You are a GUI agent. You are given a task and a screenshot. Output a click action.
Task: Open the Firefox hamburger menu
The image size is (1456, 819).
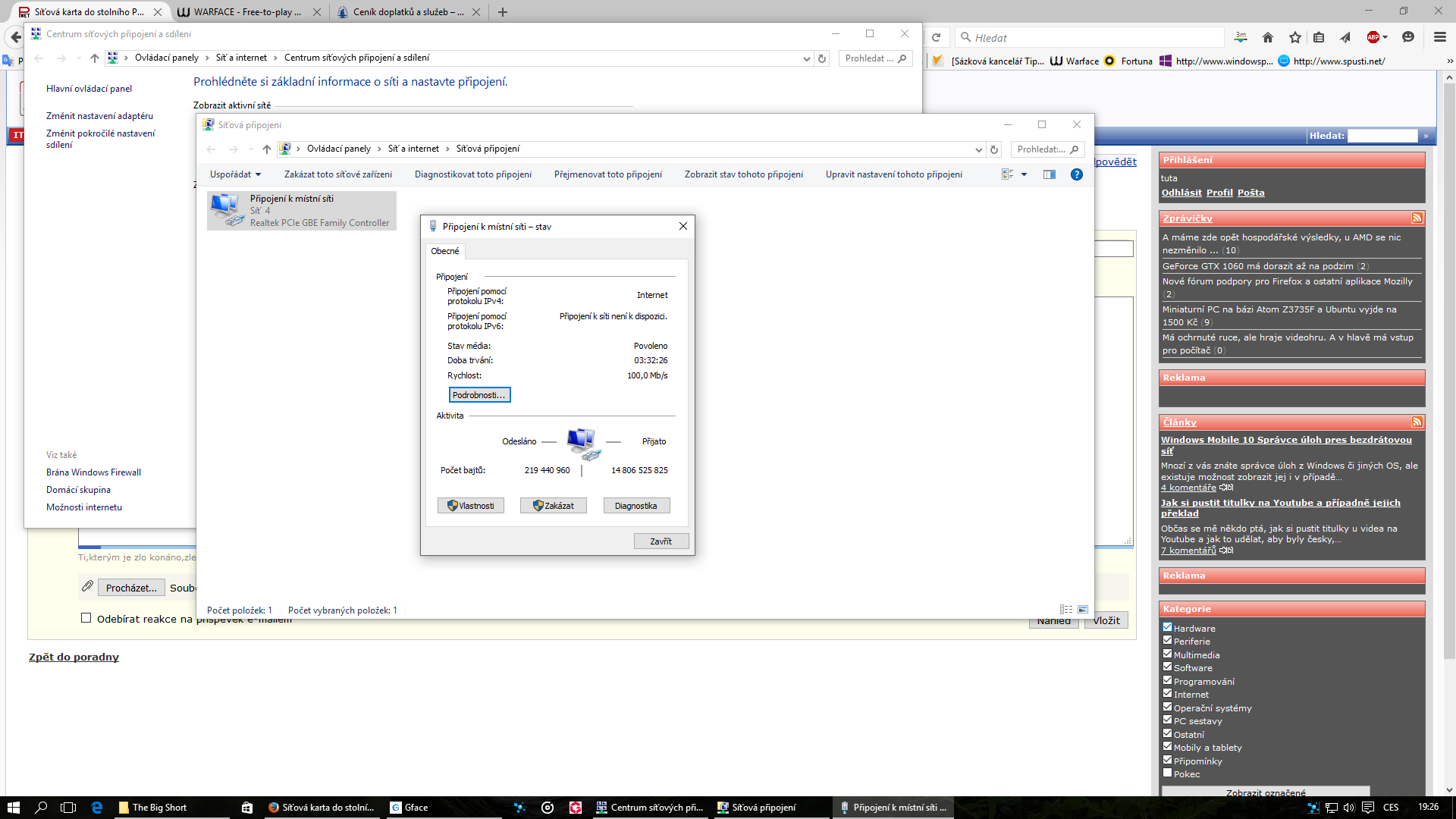(x=1439, y=37)
